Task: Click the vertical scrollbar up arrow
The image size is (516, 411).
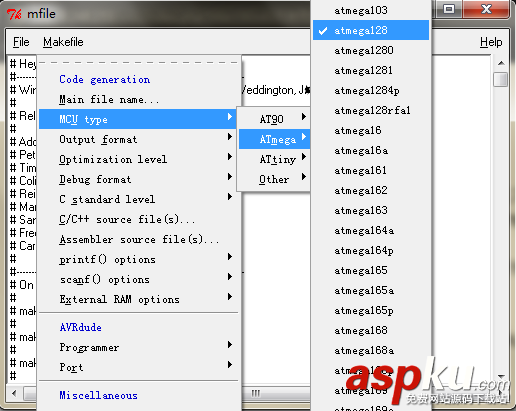Action: coord(501,63)
